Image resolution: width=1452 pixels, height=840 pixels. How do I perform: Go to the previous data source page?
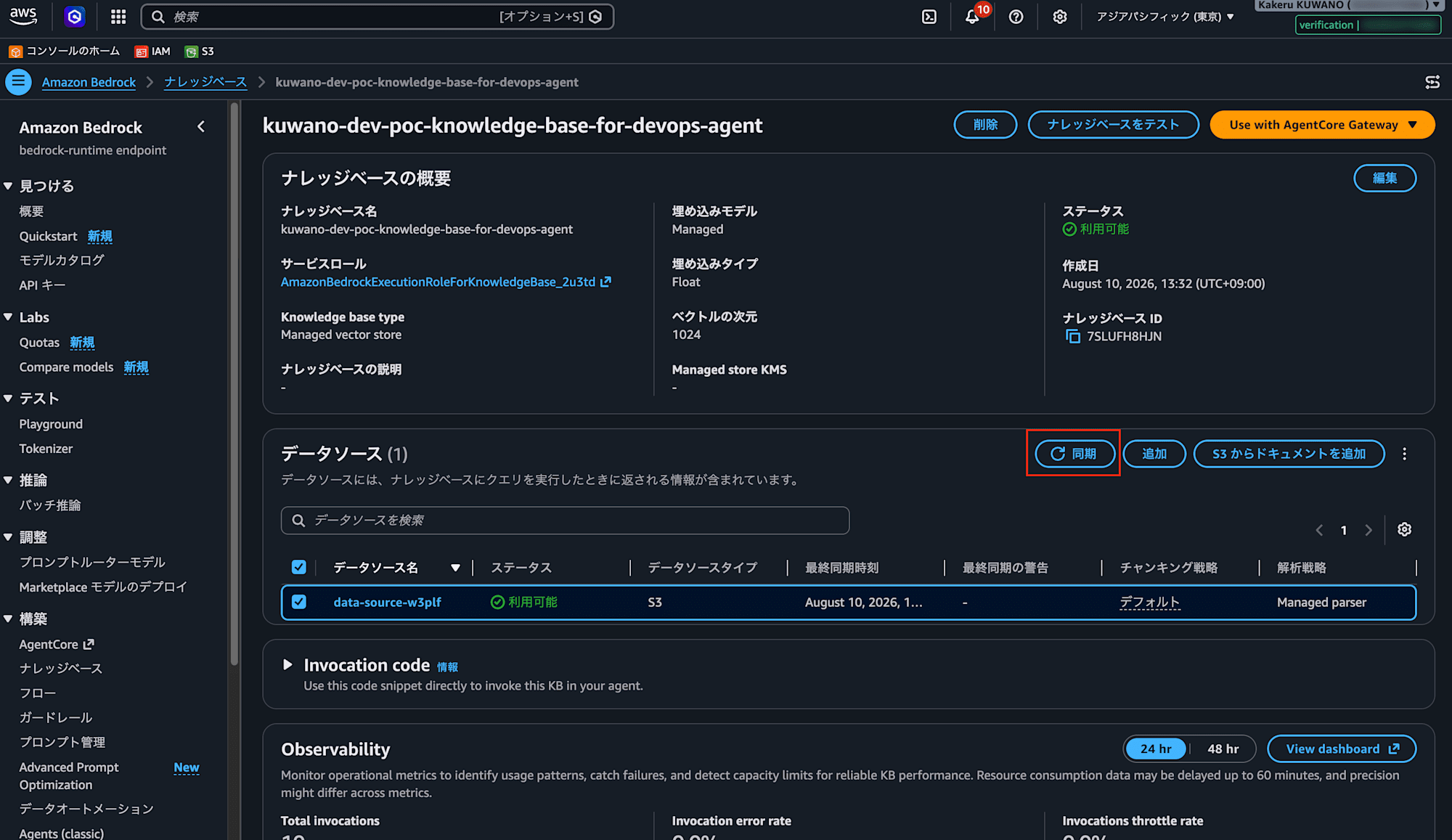pyautogui.click(x=1319, y=530)
